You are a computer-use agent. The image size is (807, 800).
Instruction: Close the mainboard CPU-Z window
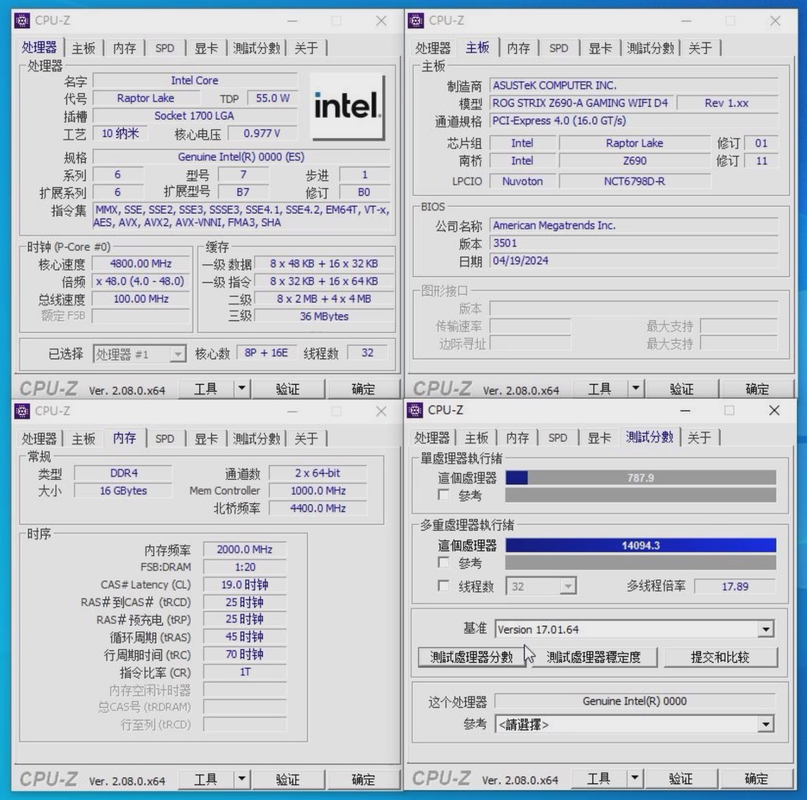pos(775,21)
